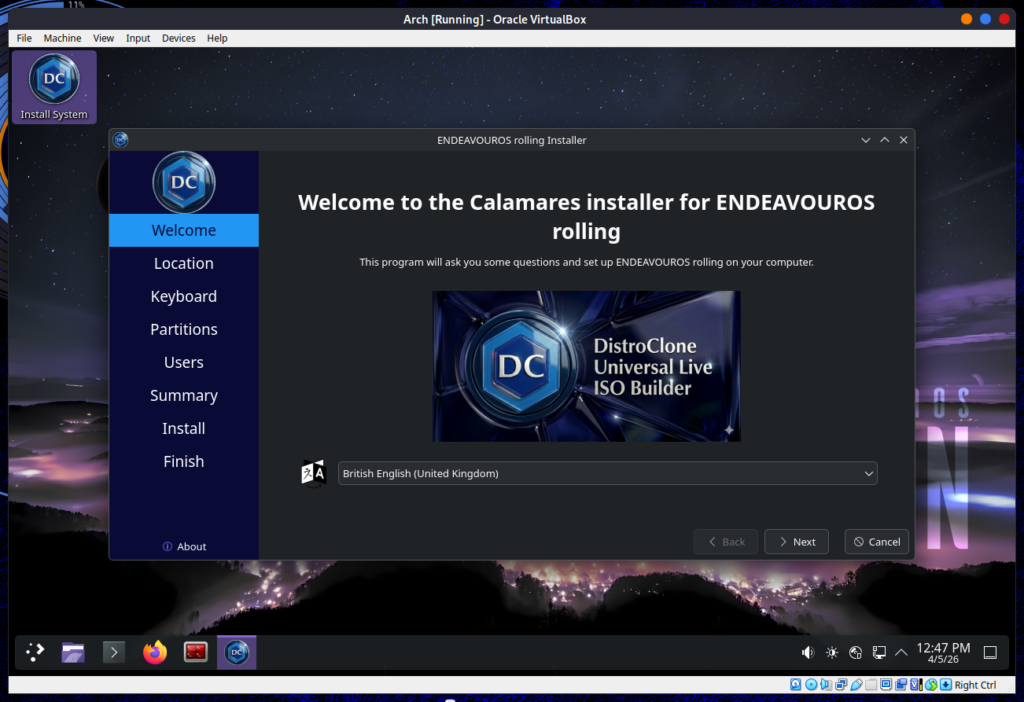Viewport: 1024px width, 702px height.
Task: Click the language translation icon beside the dropdown
Action: coord(313,472)
